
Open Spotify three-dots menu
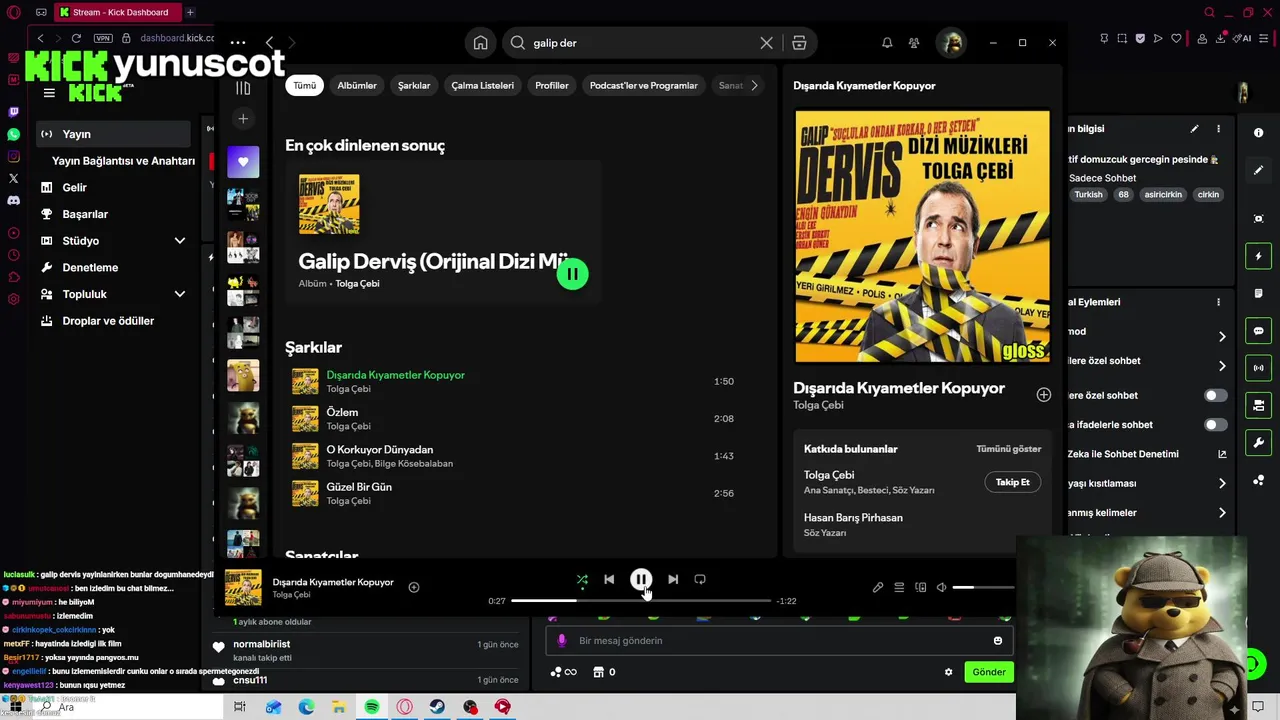pyautogui.click(x=237, y=43)
